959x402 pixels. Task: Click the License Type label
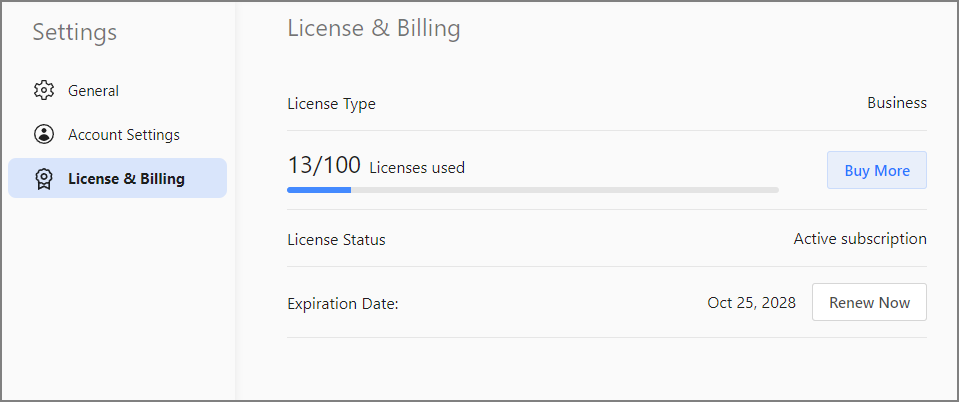point(331,103)
